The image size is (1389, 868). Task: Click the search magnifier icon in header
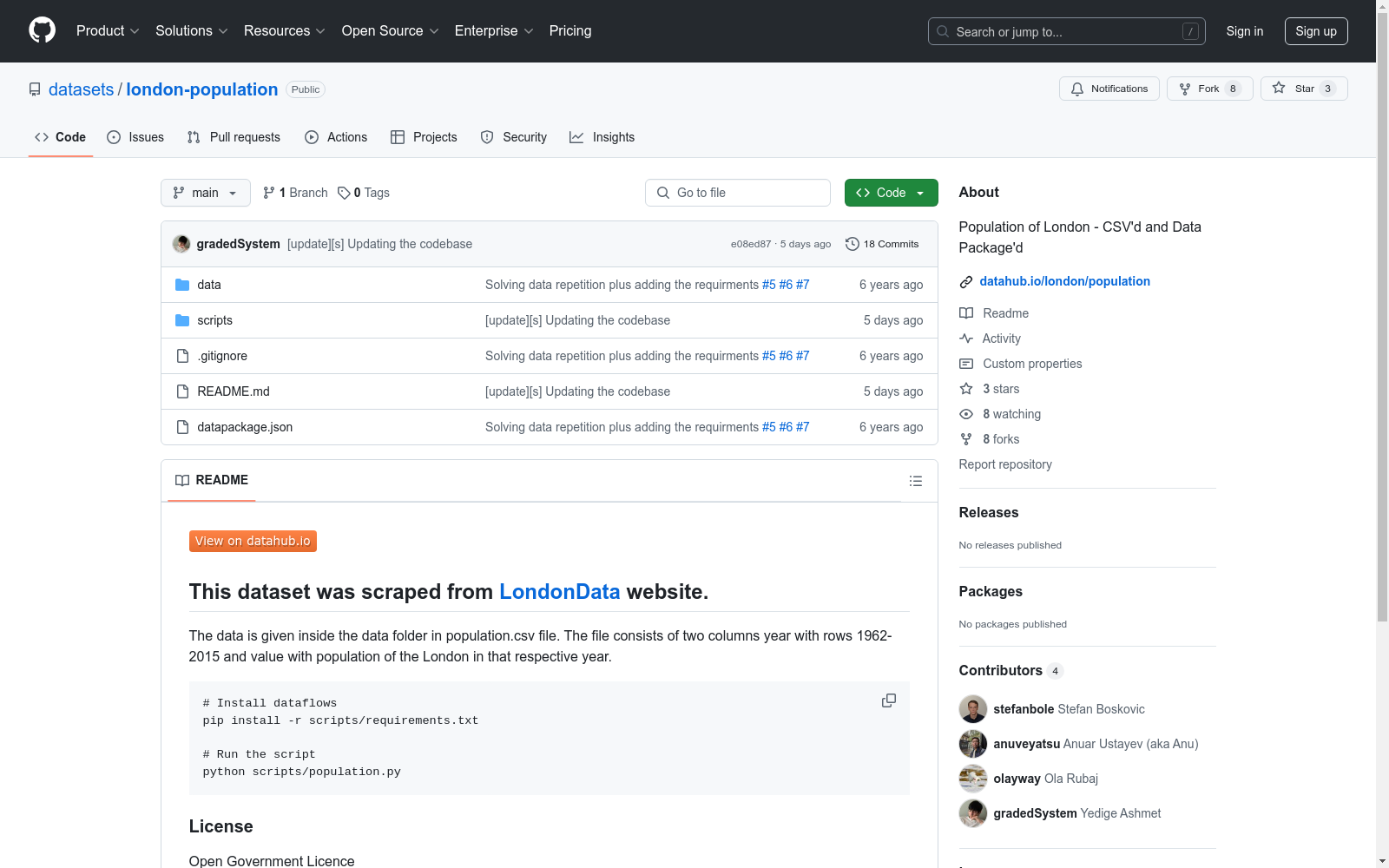point(943,31)
